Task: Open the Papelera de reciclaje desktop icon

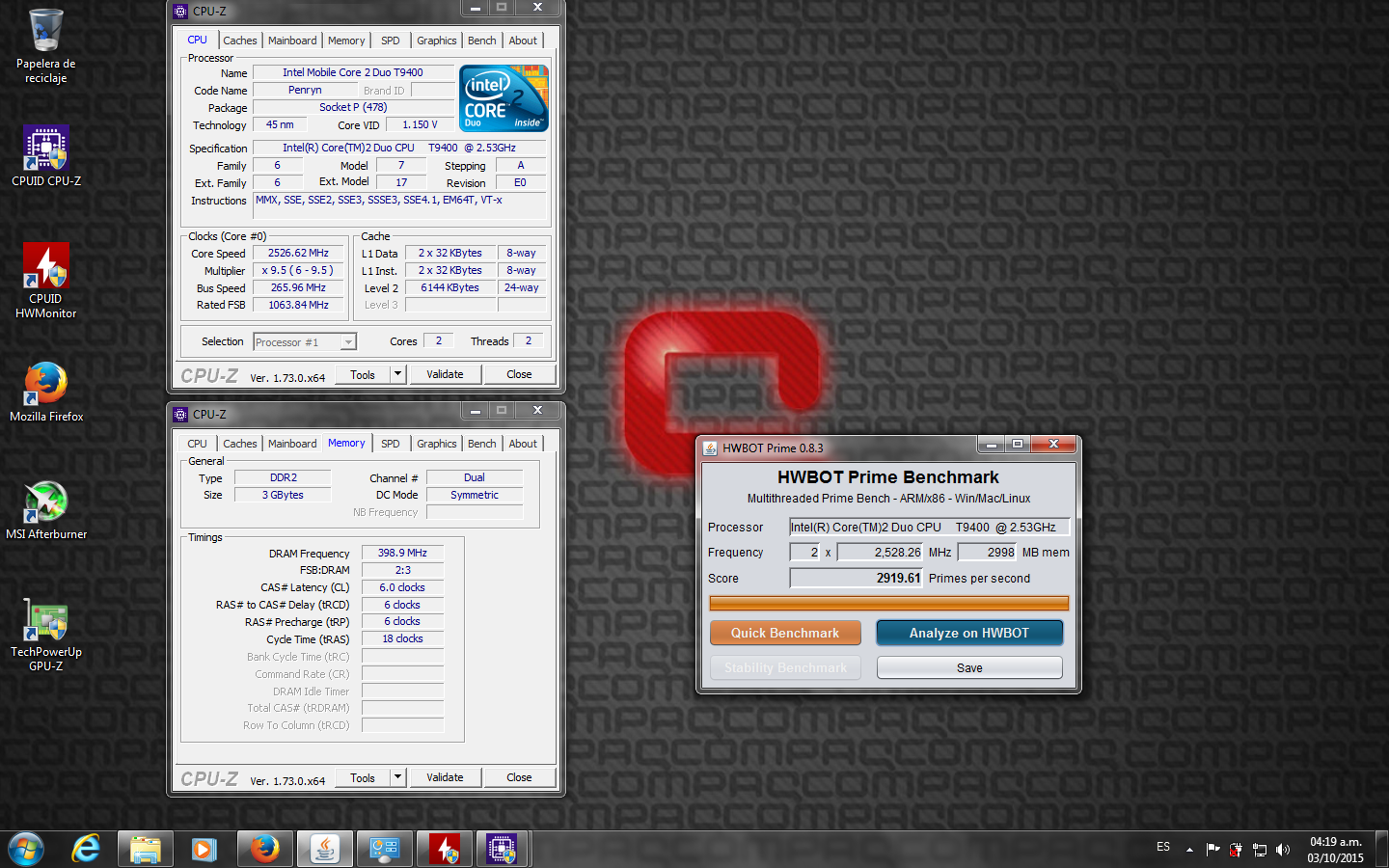Action: point(45,45)
